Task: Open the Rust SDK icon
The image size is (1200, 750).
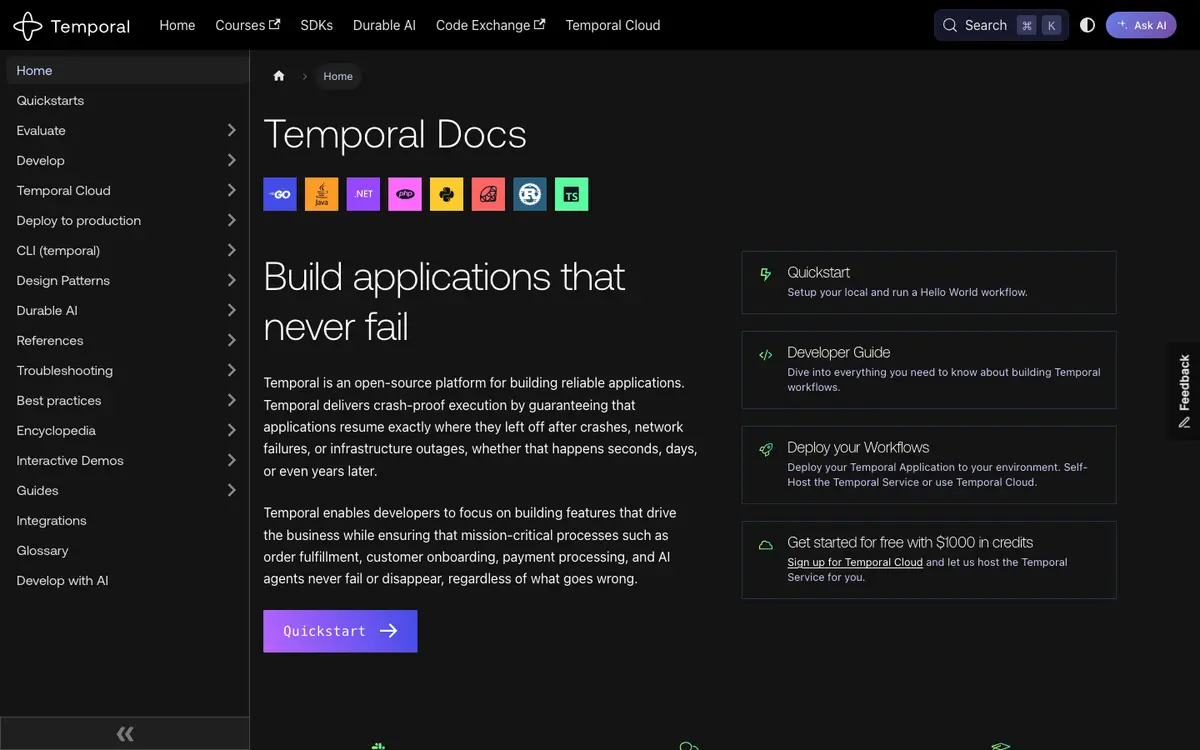Action: tap(530, 194)
